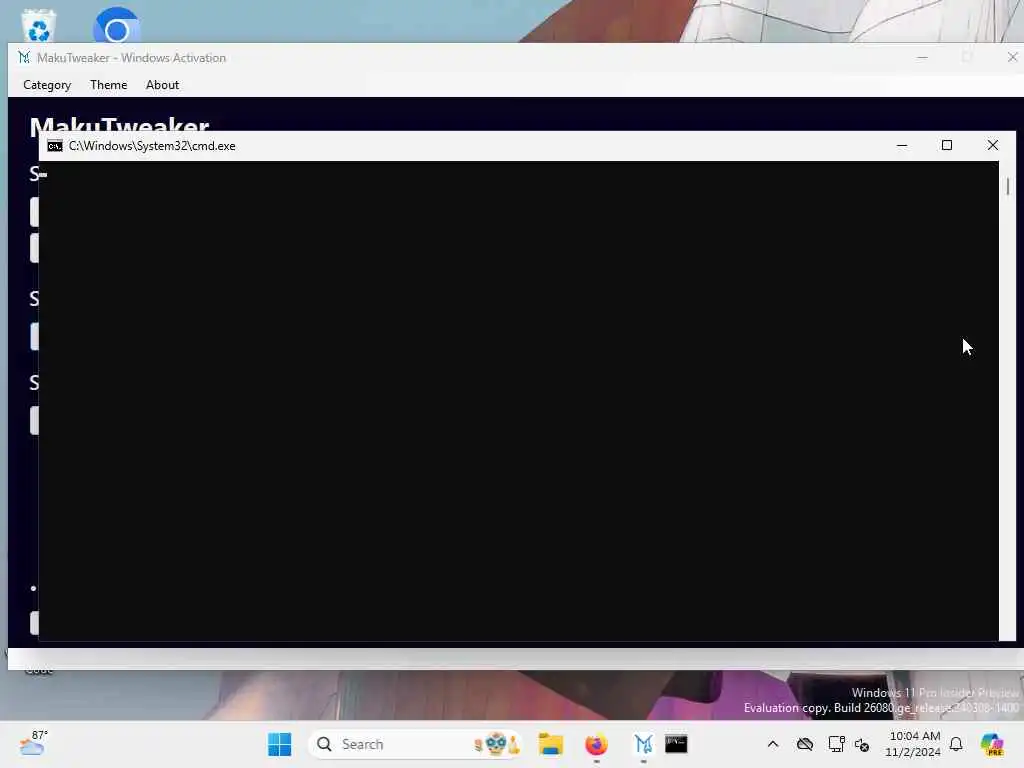Screen dimensions: 1024x768
Task: Open the About menu in MakuTweaker
Action: tap(162, 85)
